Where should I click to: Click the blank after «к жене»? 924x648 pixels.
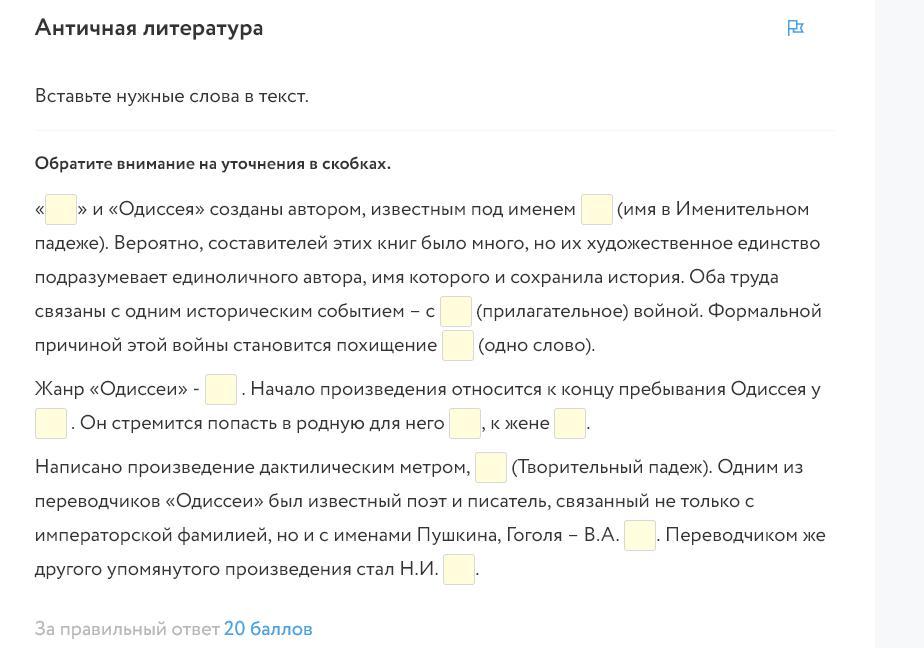569,423
